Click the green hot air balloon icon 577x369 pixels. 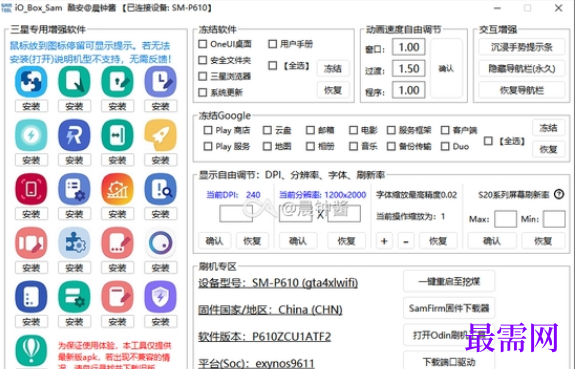31,351
